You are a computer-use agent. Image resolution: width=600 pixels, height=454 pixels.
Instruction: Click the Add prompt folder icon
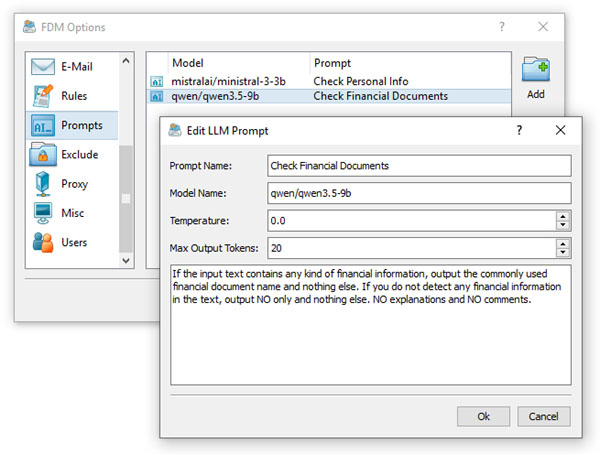pyautogui.click(x=536, y=69)
